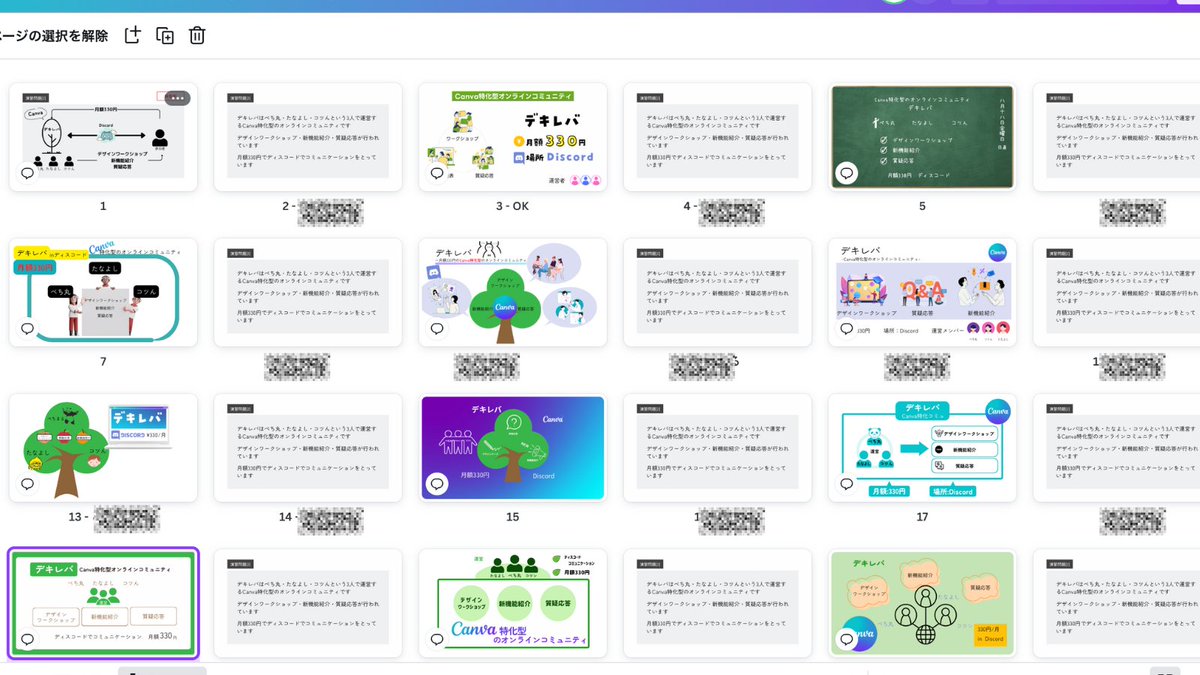The height and width of the screenshot is (675, 1200).
Task: Click the selected green-bordered デキレバ thumbnail
Action: click(x=103, y=603)
